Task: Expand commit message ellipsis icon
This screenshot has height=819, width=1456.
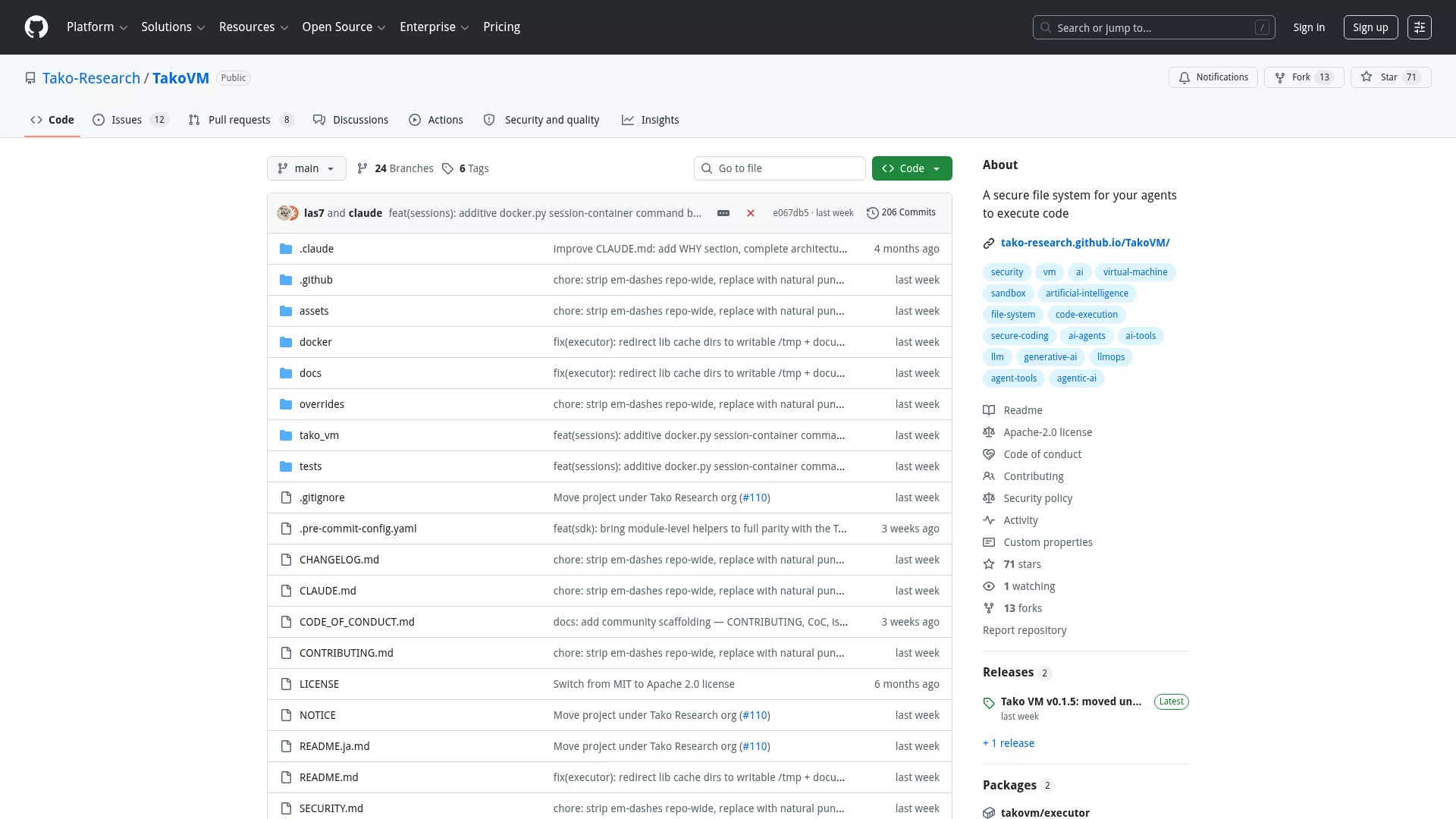Action: click(x=723, y=213)
